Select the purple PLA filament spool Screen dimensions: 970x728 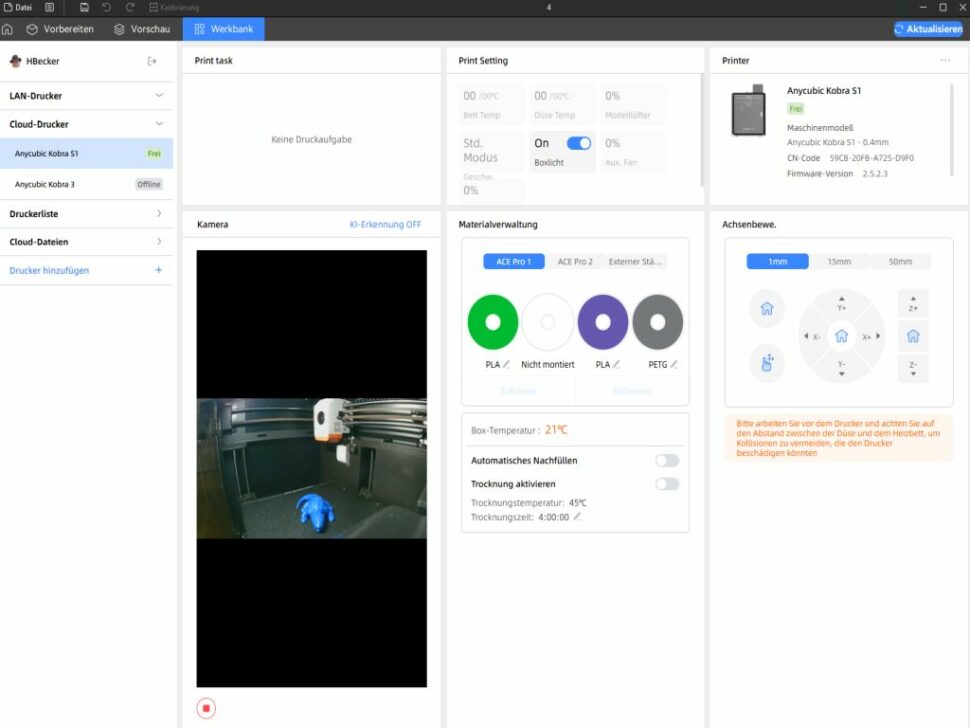pyautogui.click(x=603, y=322)
